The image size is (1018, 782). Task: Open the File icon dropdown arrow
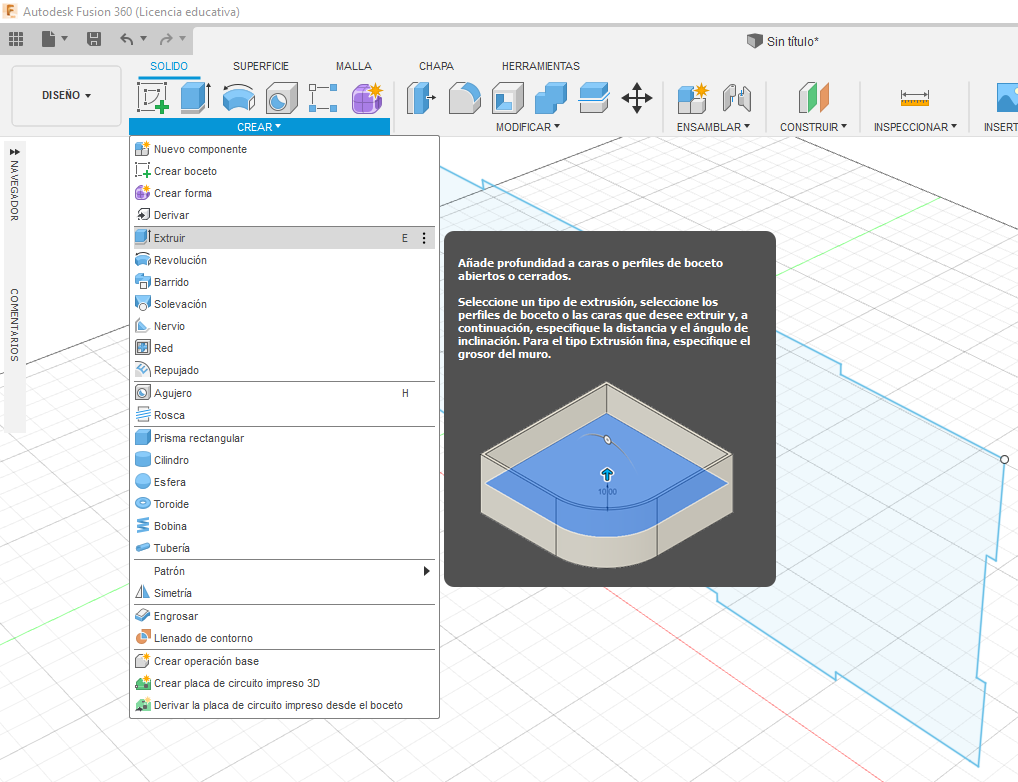click(x=64, y=39)
